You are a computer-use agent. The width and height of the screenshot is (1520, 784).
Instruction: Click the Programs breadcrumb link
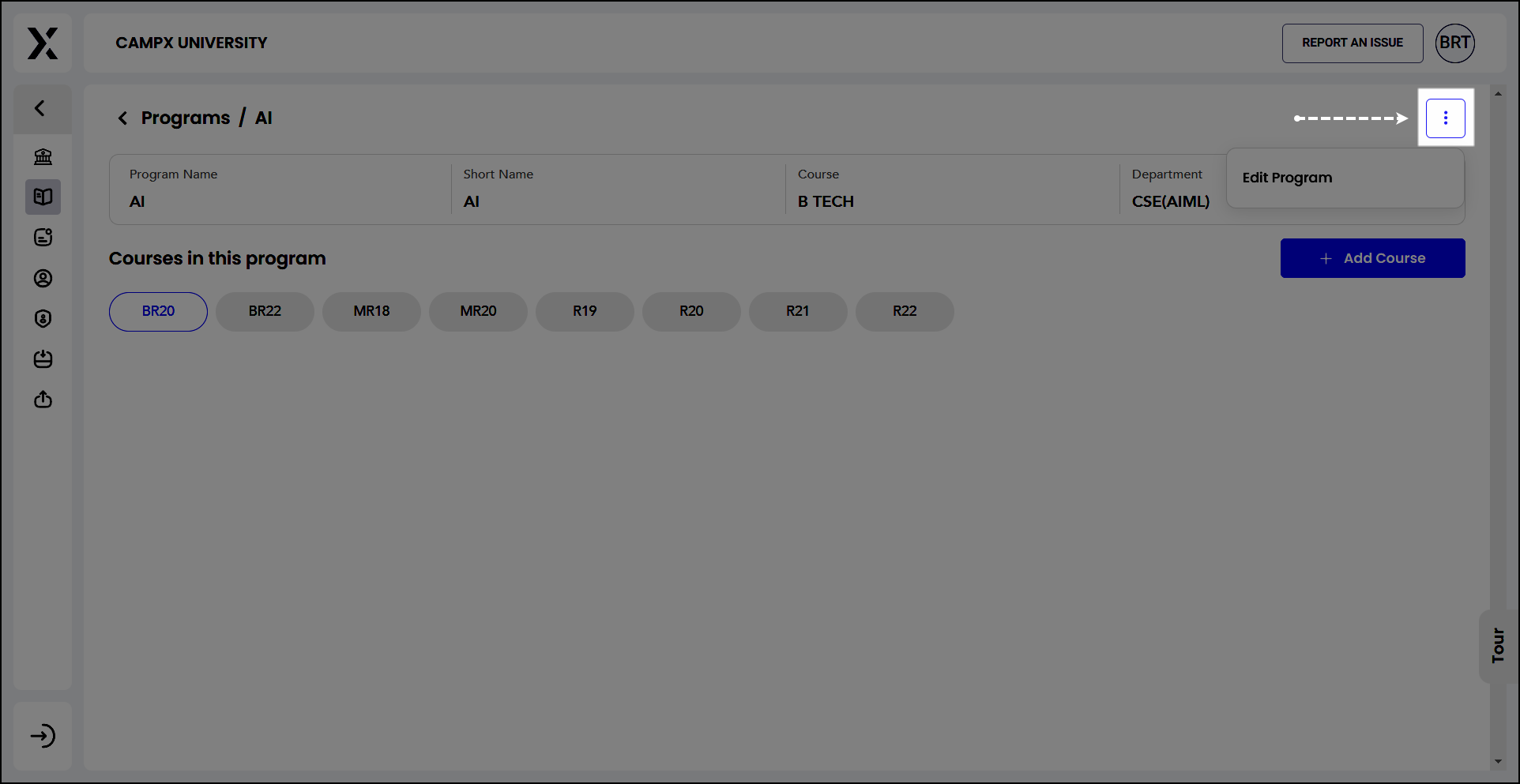coord(186,118)
